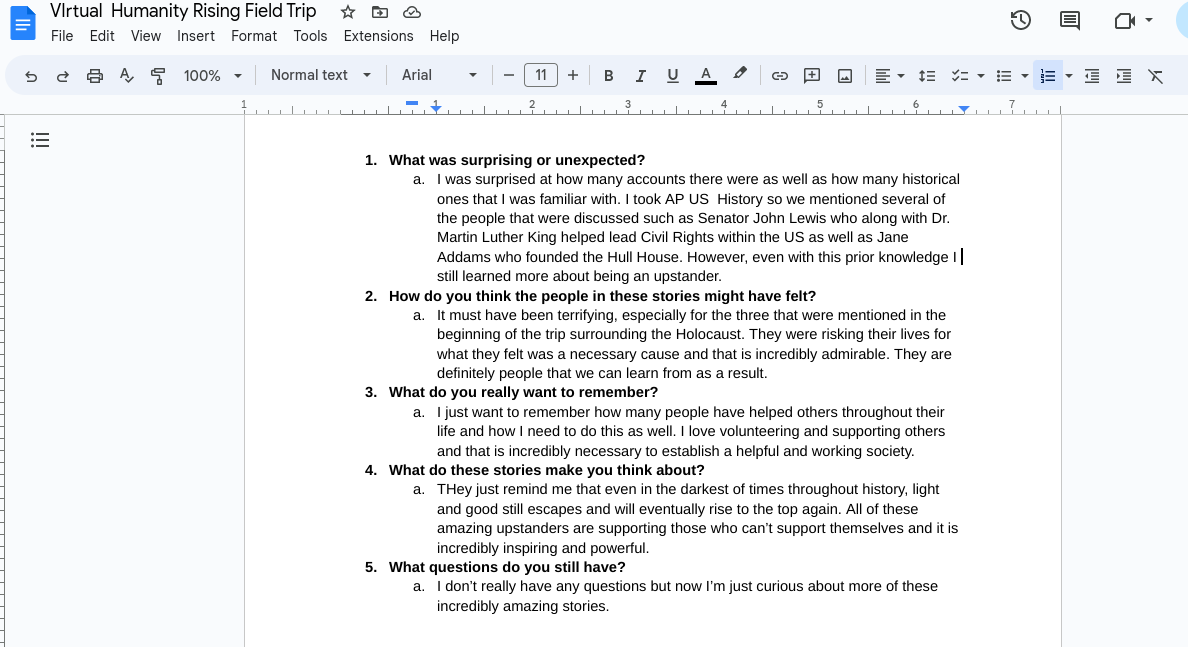
Task: Run spelling and grammar check icon
Action: [127, 76]
